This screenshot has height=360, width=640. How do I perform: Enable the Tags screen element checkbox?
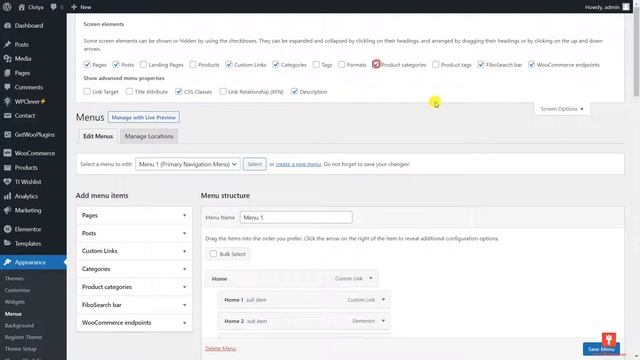[316, 64]
